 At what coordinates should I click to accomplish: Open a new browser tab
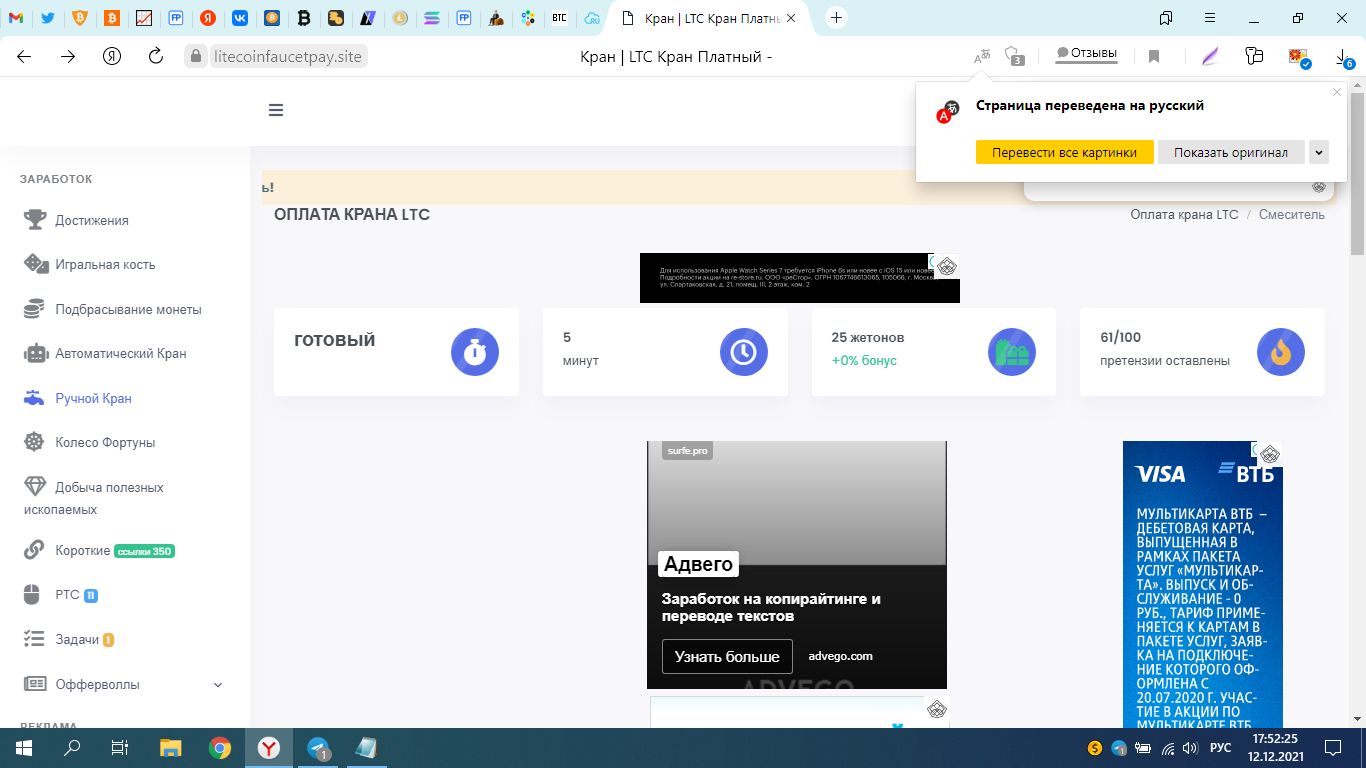click(837, 18)
